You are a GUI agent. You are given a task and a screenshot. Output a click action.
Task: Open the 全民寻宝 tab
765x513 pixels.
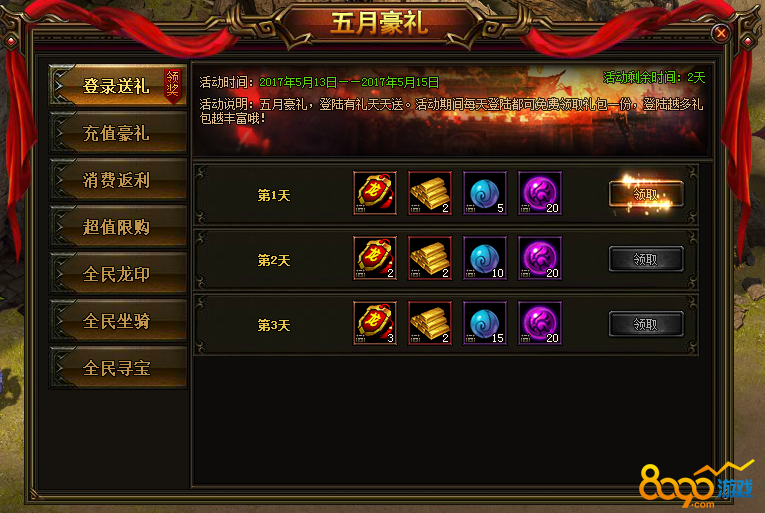coord(118,368)
